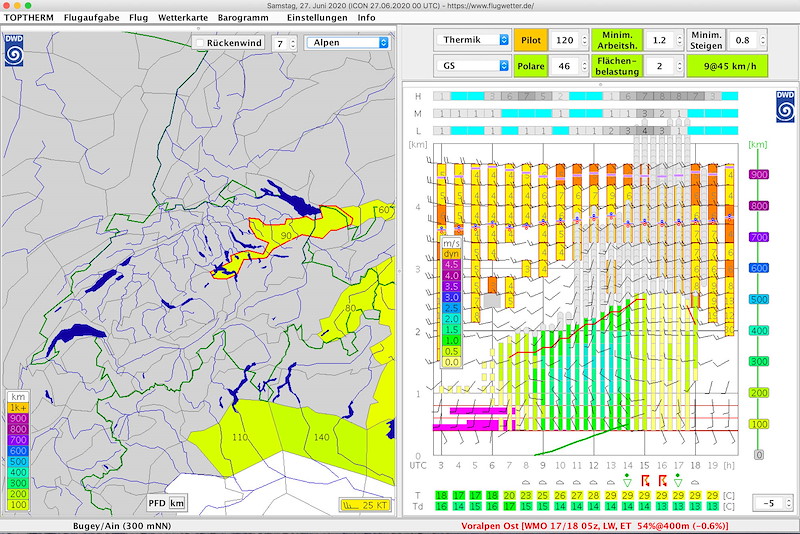Click the Flächenbelastung button
The height and width of the screenshot is (534, 800).
(x=617, y=66)
